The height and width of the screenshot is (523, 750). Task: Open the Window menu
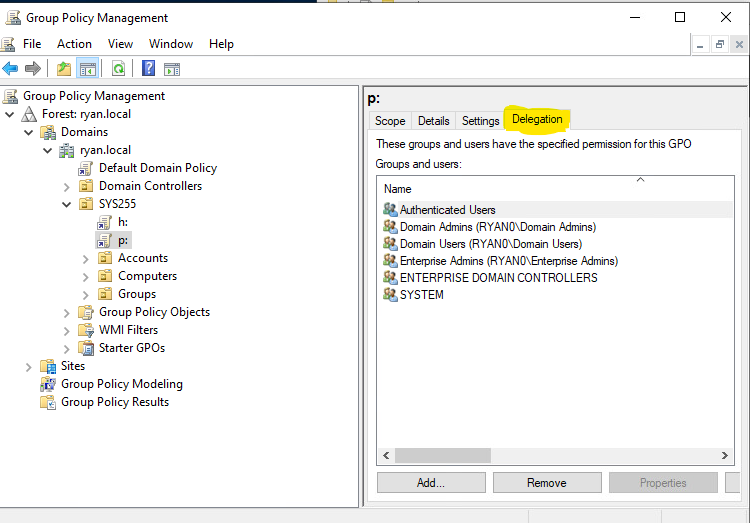coord(171,44)
